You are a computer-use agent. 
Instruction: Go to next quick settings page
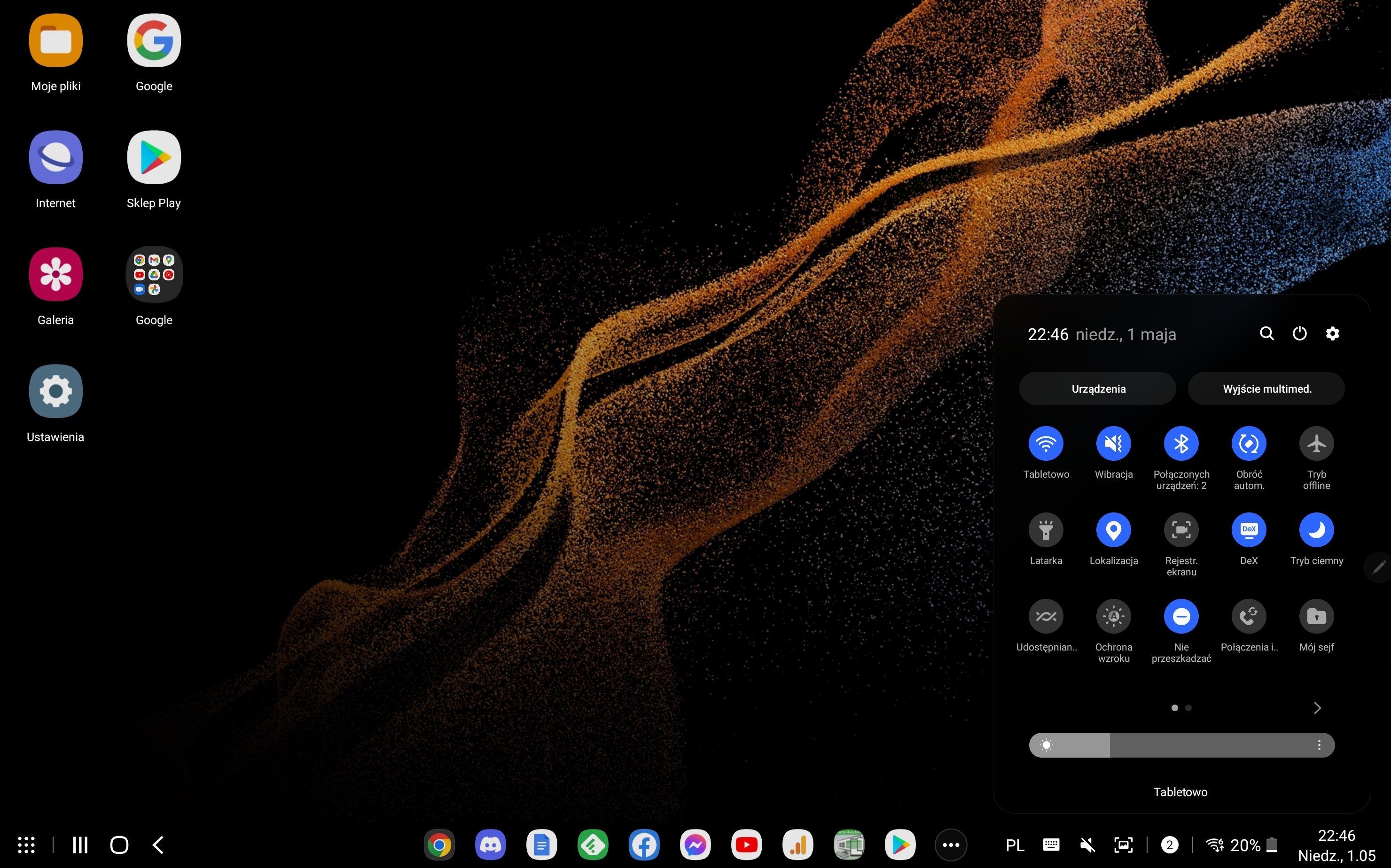[1317, 708]
